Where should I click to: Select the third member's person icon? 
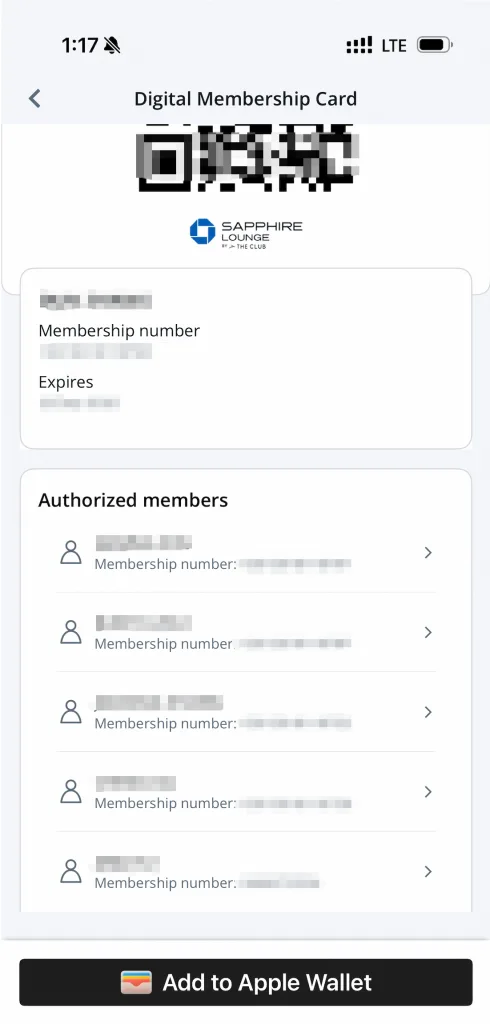coord(71,712)
